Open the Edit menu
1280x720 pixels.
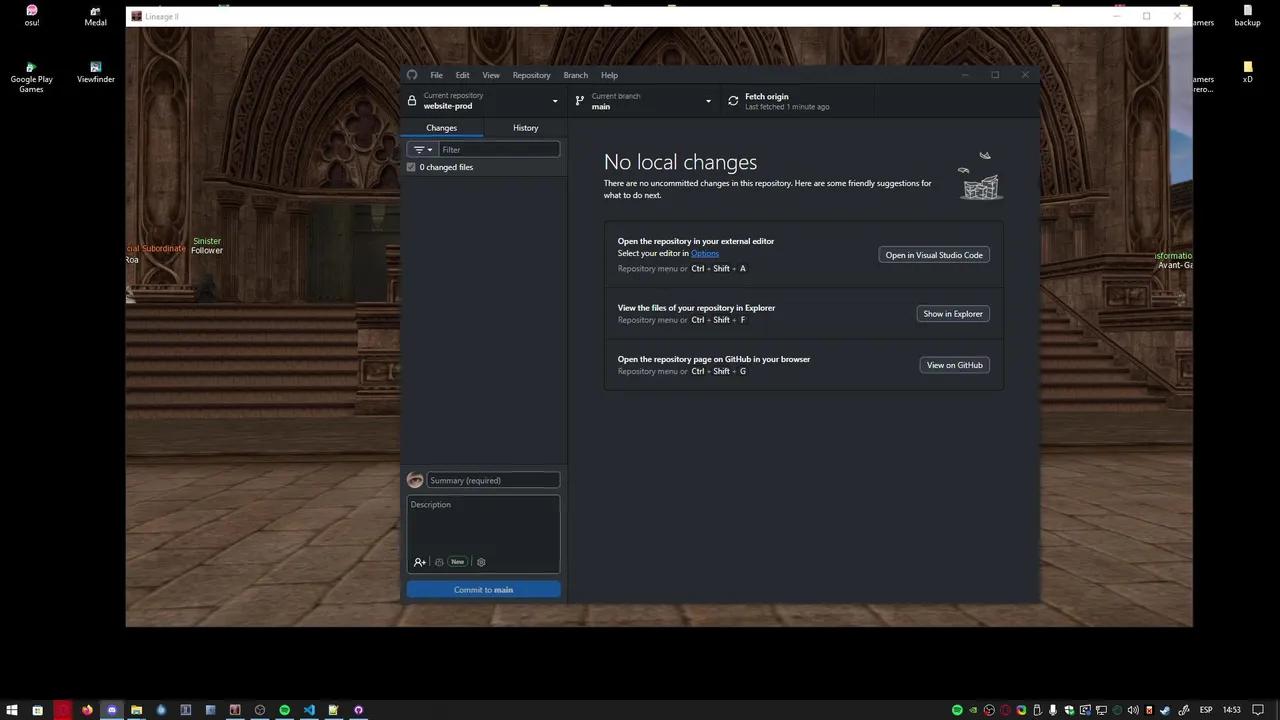(462, 75)
